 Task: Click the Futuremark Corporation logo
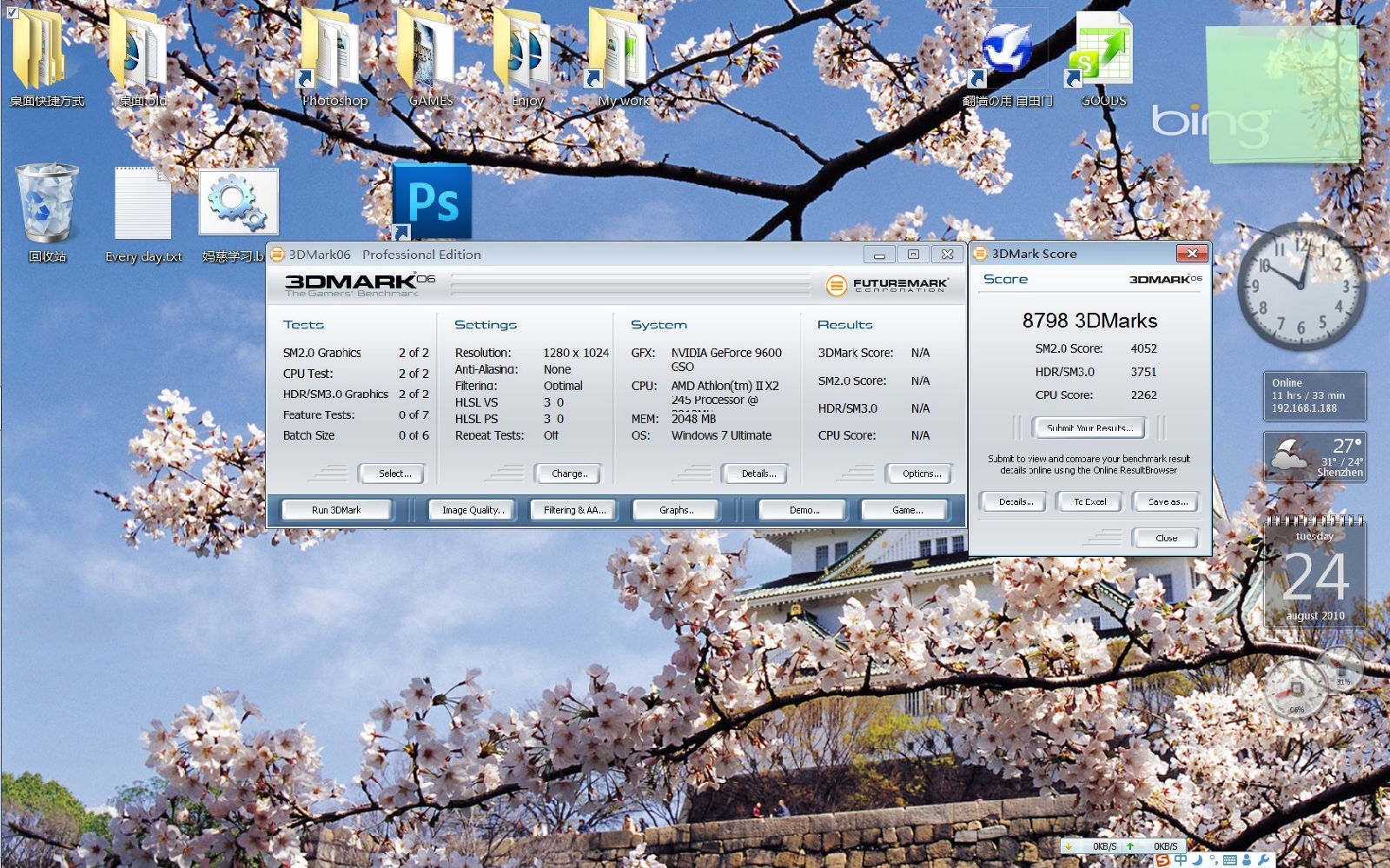885,284
